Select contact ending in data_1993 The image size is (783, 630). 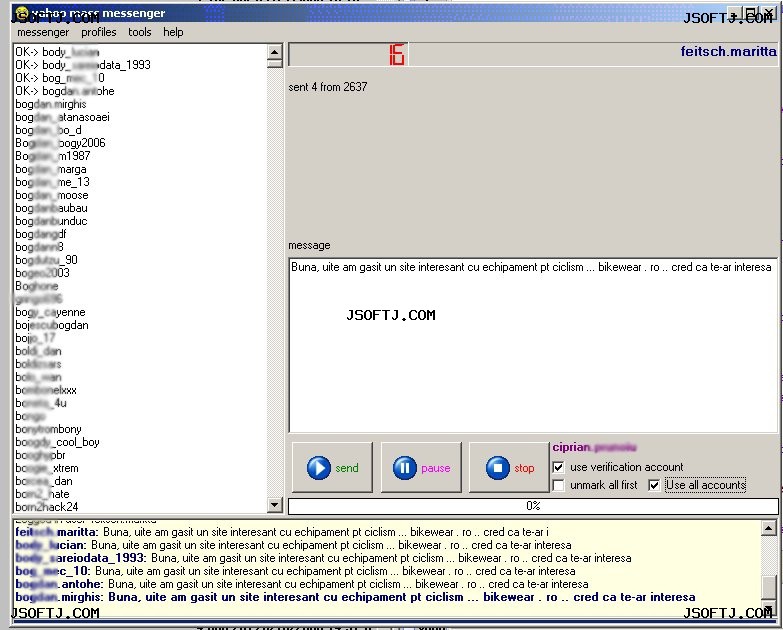(x=83, y=65)
